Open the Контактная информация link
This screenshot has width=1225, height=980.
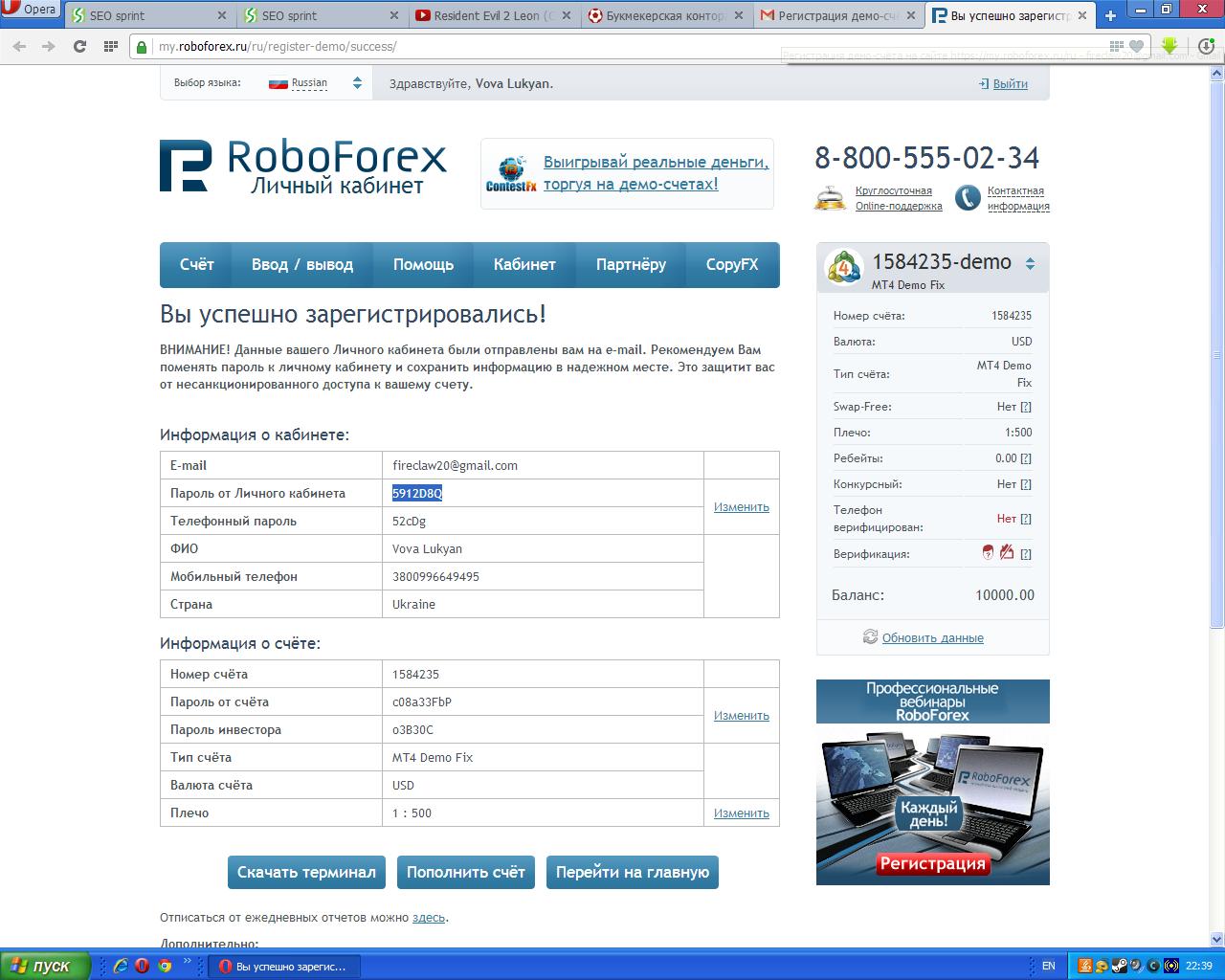(x=1018, y=198)
